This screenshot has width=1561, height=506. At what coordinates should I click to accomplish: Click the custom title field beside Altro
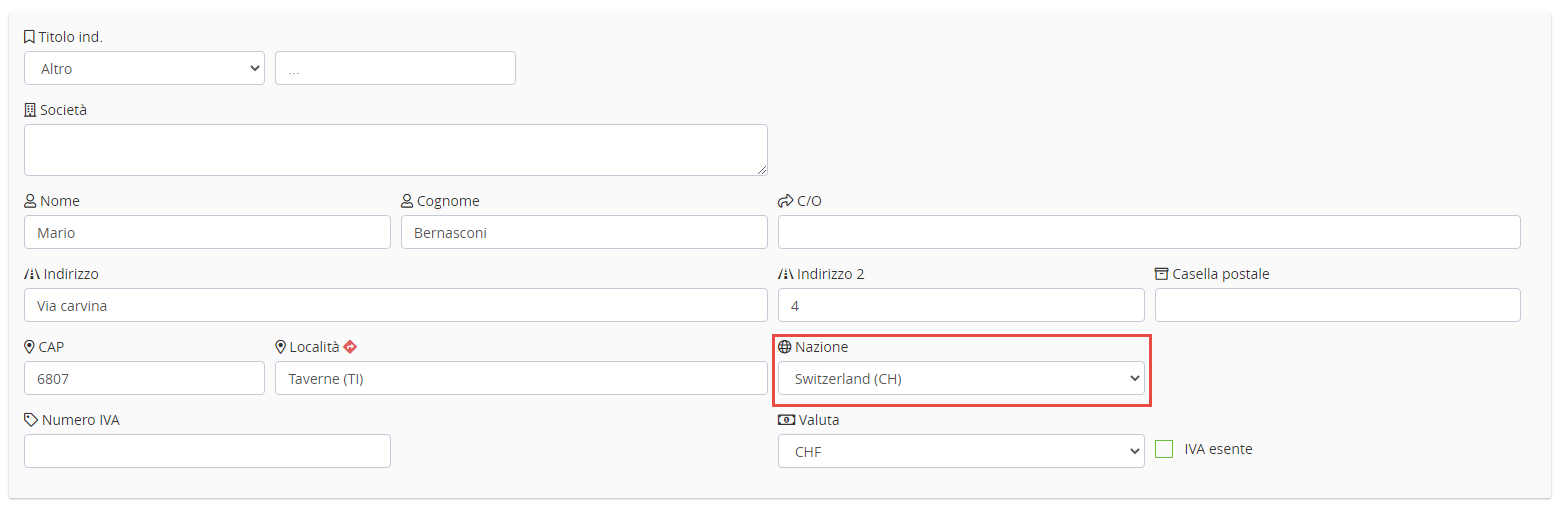pyautogui.click(x=395, y=69)
